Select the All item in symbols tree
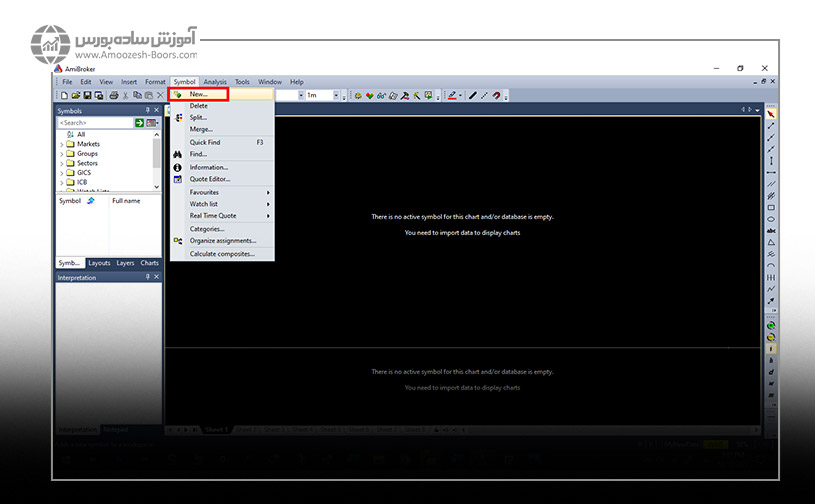 (81, 134)
